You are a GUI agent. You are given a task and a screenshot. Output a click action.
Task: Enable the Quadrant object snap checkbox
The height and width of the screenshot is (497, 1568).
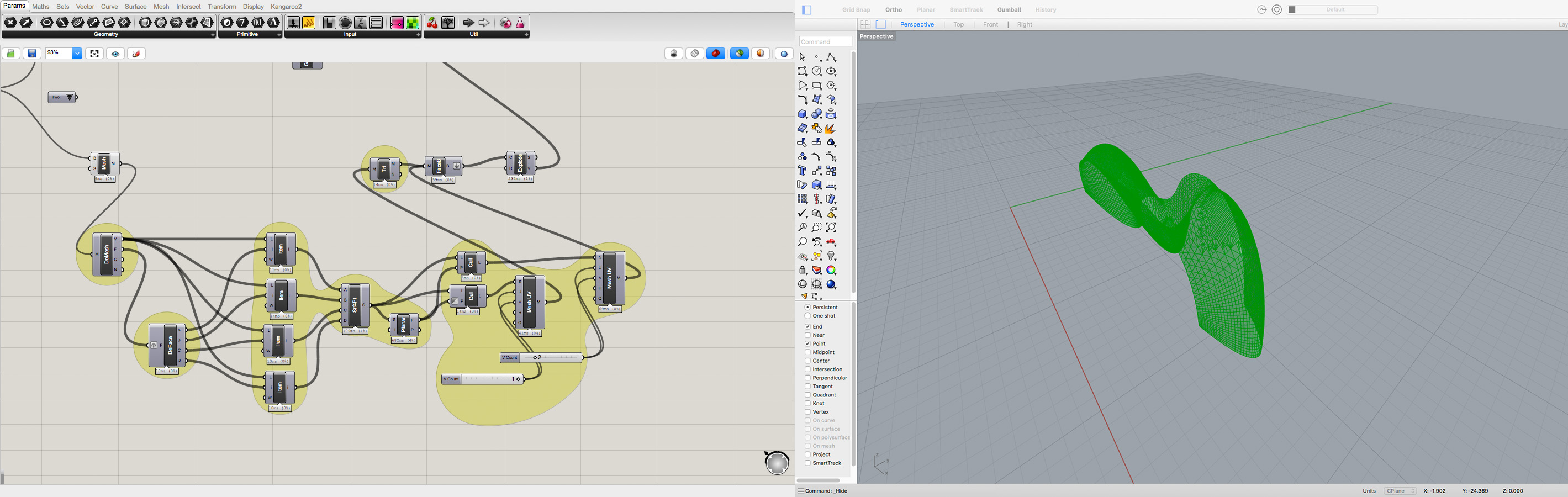click(807, 395)
